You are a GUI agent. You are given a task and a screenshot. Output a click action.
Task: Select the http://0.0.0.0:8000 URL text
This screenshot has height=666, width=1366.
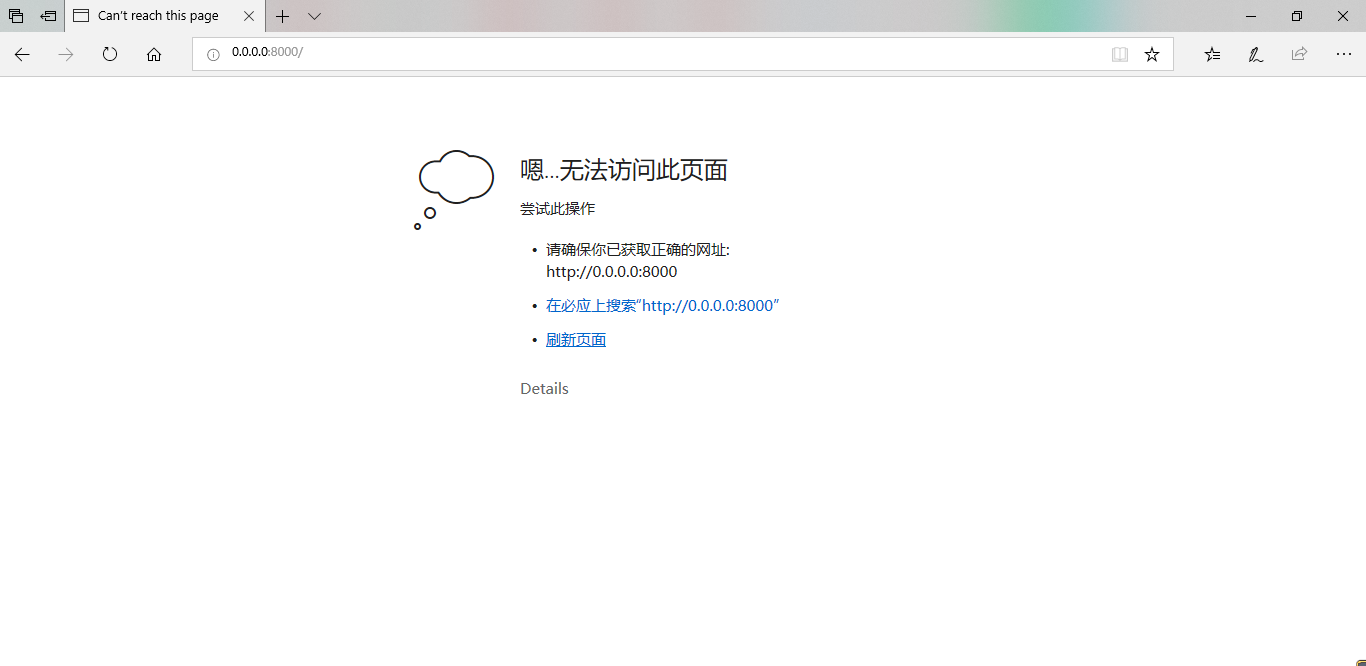pyautogui.click(x=612, y=272)
